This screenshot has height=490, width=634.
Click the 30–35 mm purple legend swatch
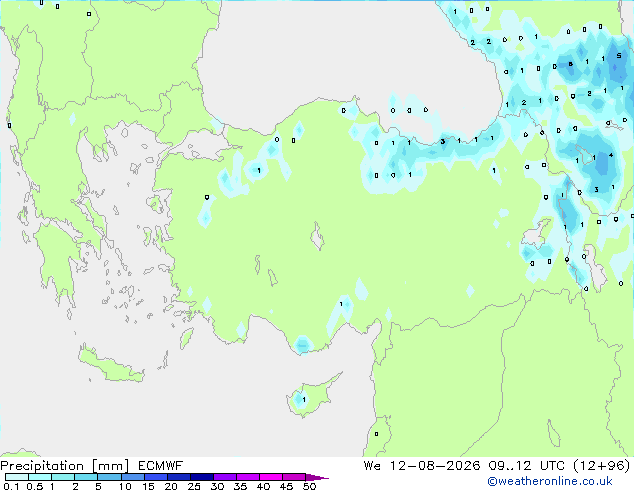point(225,477)
